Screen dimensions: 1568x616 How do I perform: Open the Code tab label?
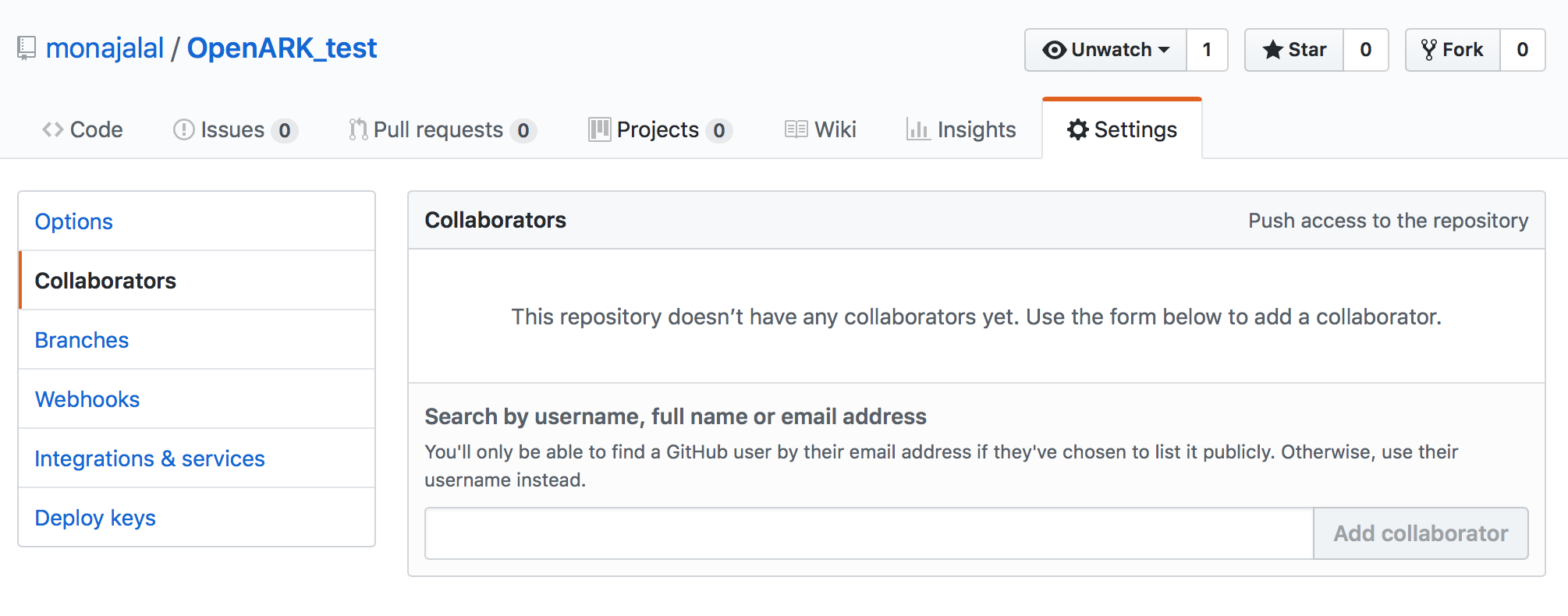(96, 129)
